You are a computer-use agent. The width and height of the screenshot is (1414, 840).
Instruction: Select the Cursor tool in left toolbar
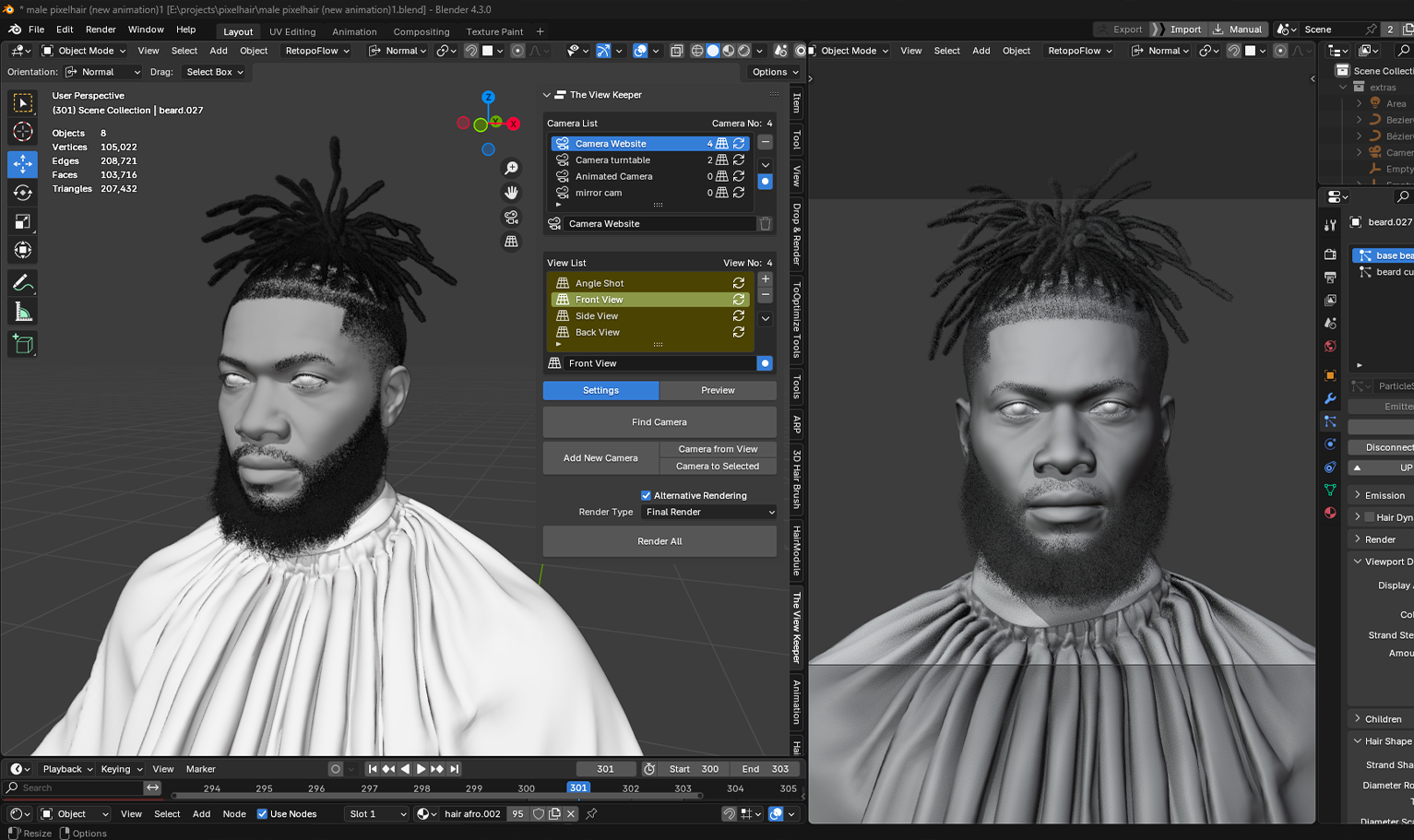click(23, 132)
